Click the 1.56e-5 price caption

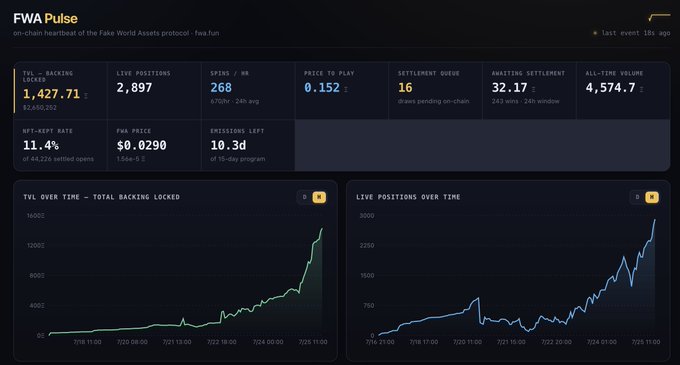click(131, 159)
